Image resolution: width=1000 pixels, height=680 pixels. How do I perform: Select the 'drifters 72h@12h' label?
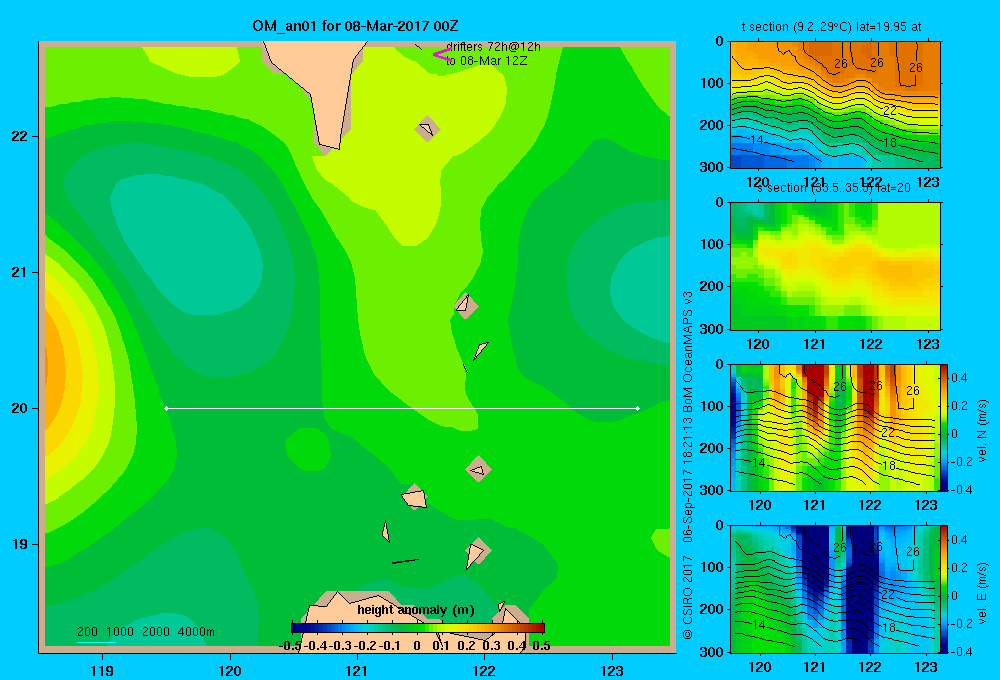tap(493, 47)
